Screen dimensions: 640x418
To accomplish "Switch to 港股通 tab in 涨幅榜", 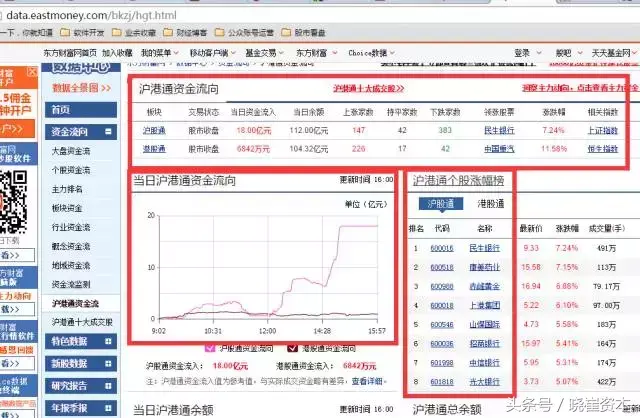I will pyautogui.click(x=491, y=204).
